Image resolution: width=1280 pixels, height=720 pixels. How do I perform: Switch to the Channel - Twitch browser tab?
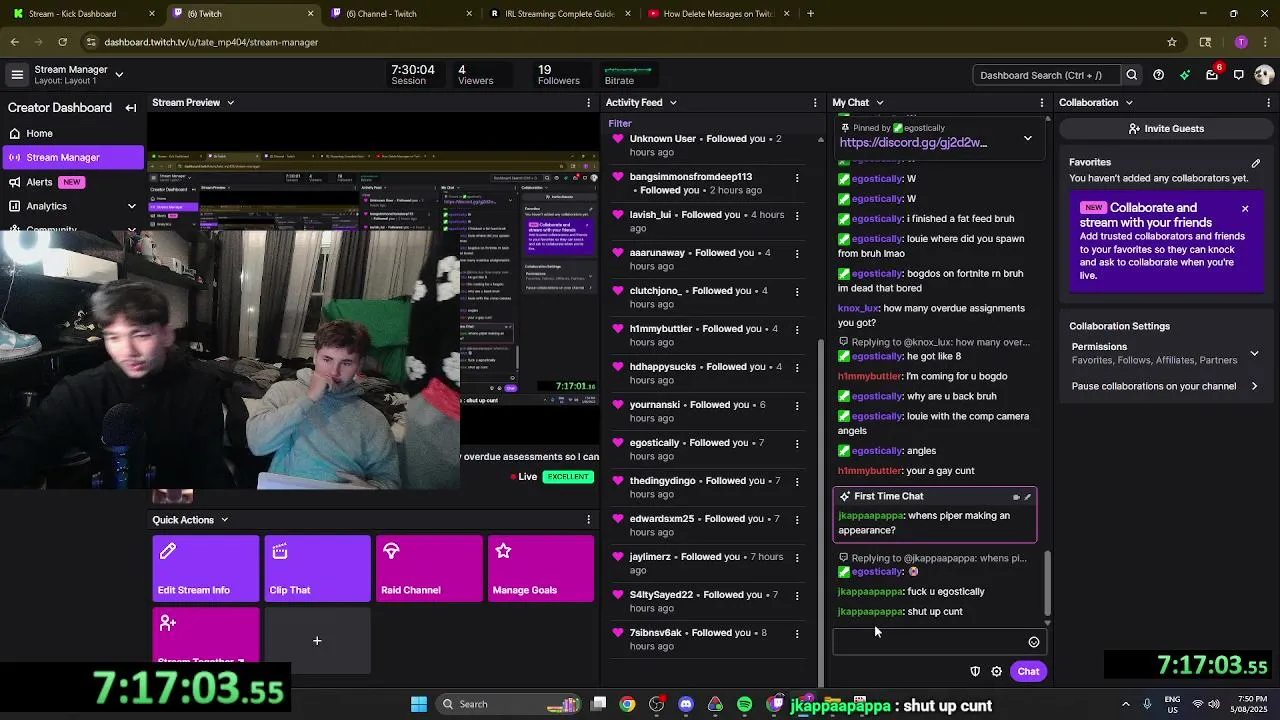click(x=398, y=14)
